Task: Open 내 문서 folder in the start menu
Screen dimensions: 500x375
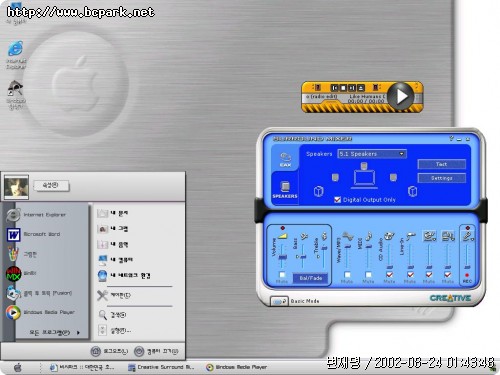Action: pos(113,213)
